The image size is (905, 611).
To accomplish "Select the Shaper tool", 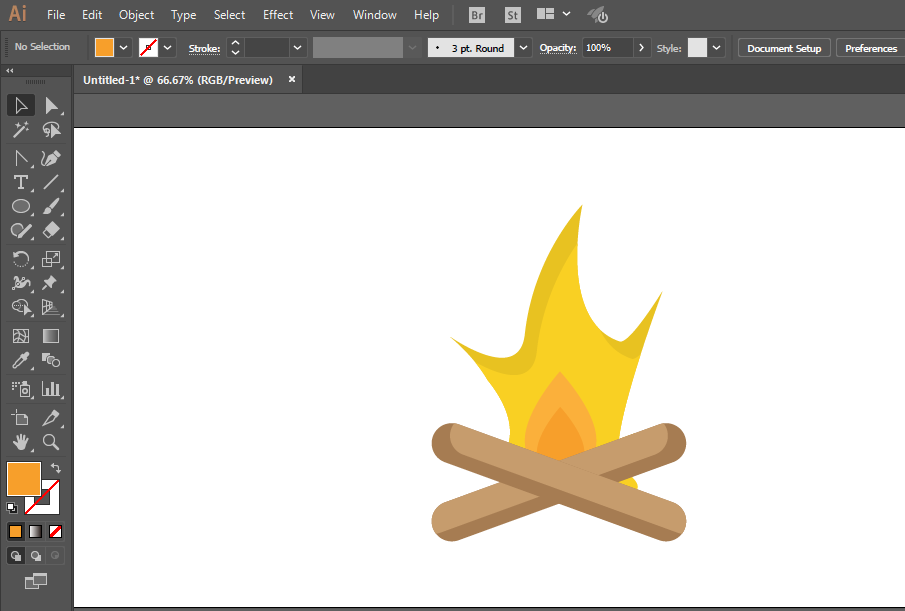I will (x=21, y=231).
